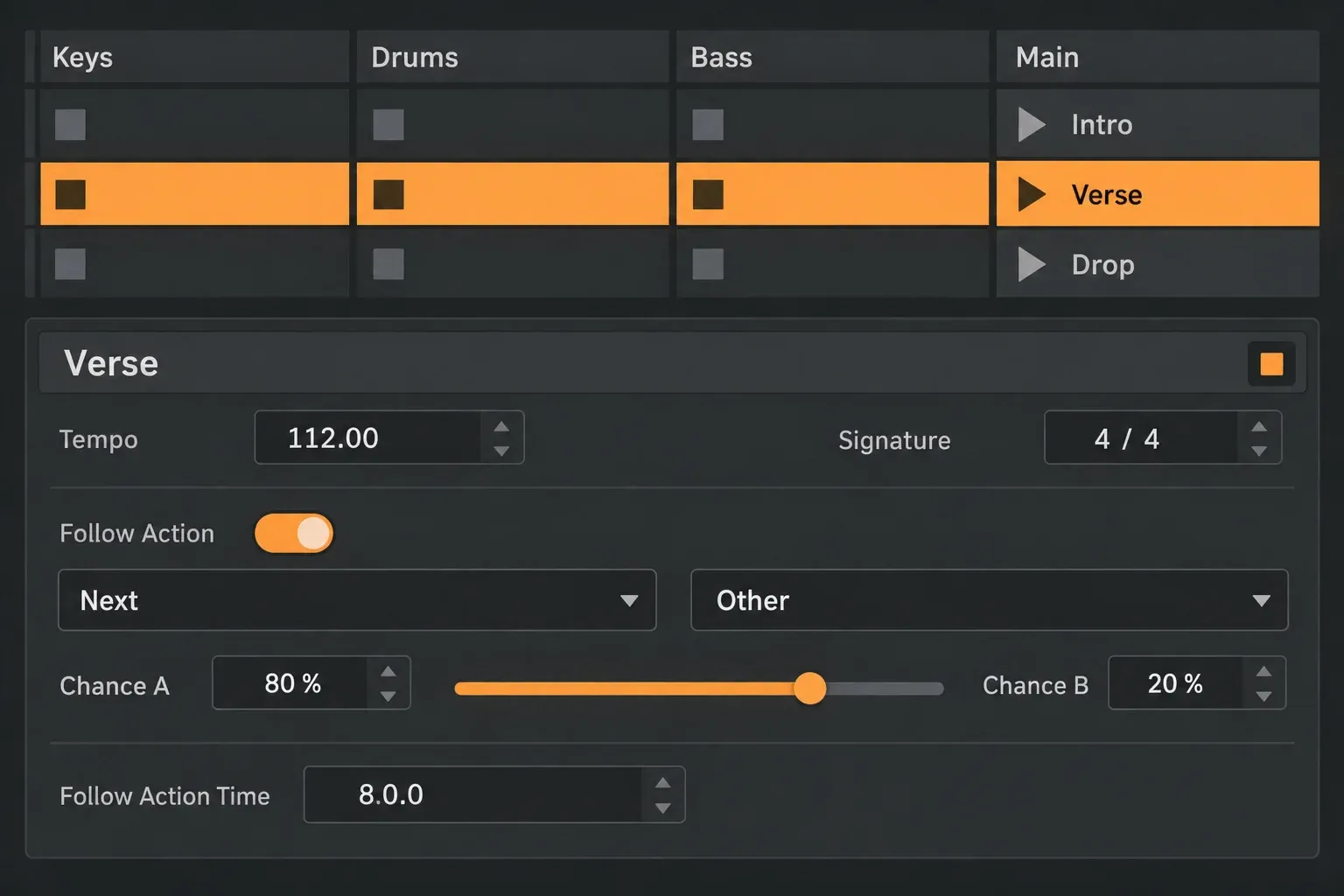Click the Bass stop button in Intro row
Screen dimensions: 1344x896
tap(708, 124)
